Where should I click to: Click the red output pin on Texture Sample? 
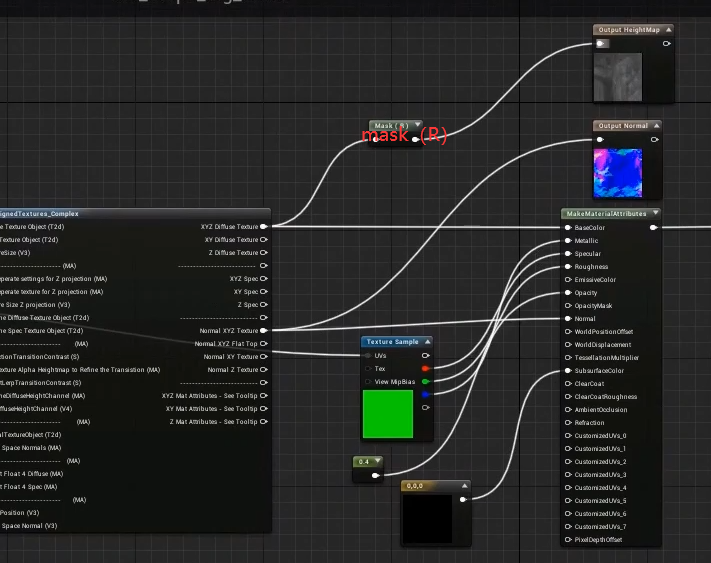click(x=426, y=368)
